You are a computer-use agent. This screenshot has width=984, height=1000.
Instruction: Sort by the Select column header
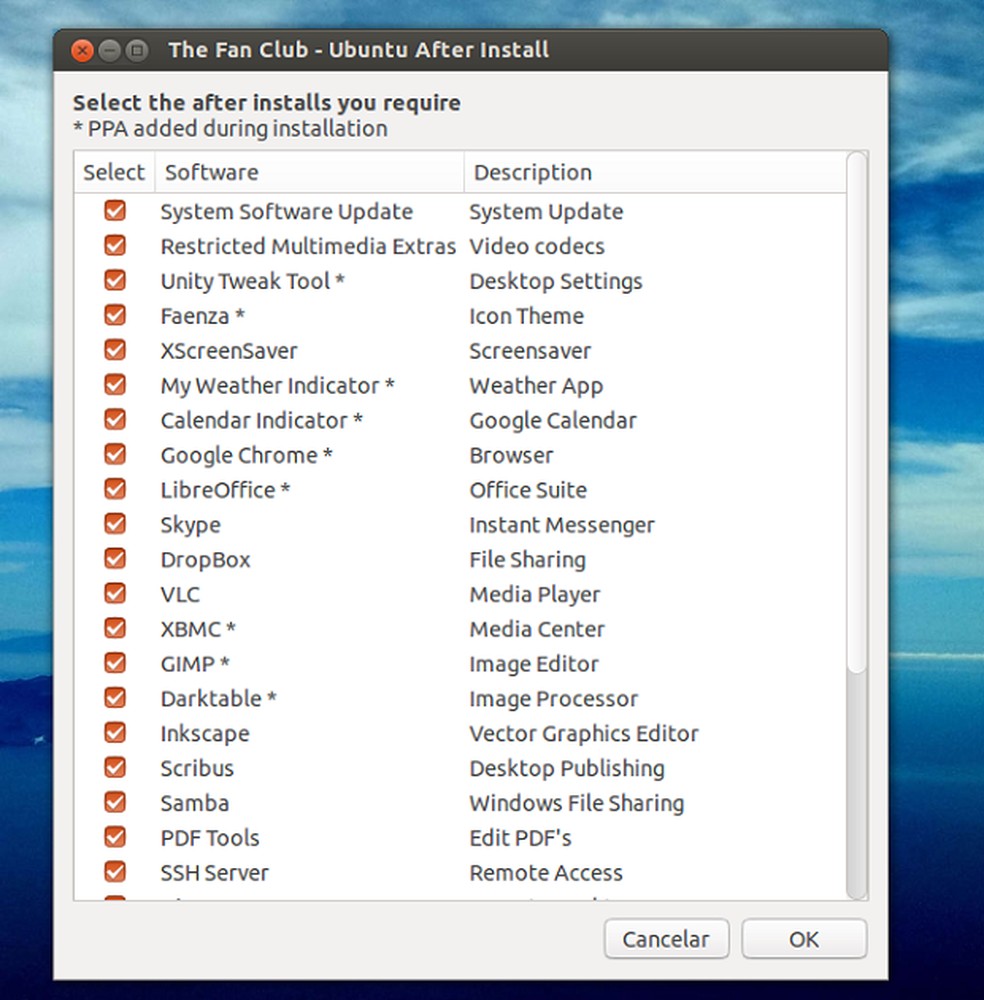(114, 172)
